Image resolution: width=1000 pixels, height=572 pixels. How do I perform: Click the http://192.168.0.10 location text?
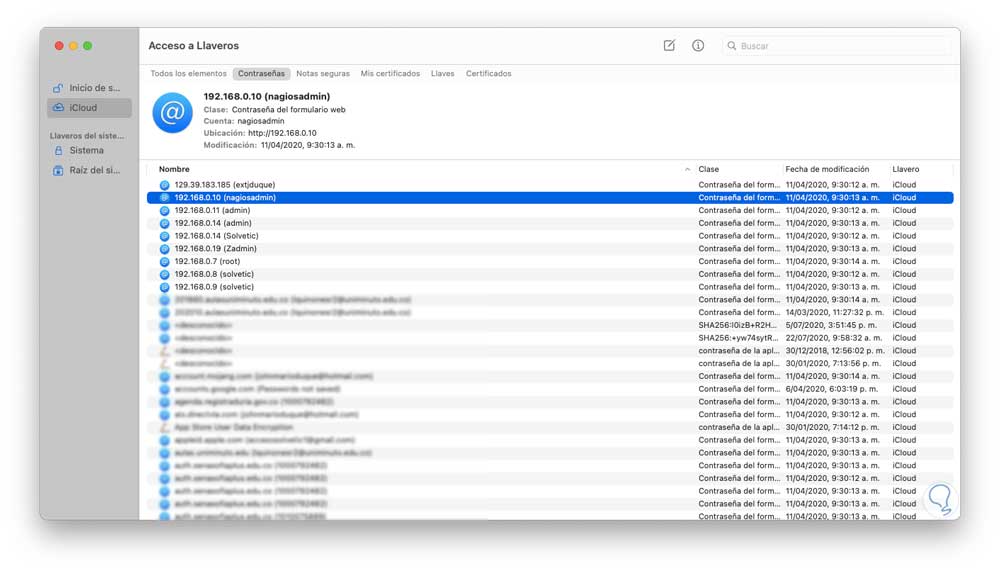[x=282, y=133]
